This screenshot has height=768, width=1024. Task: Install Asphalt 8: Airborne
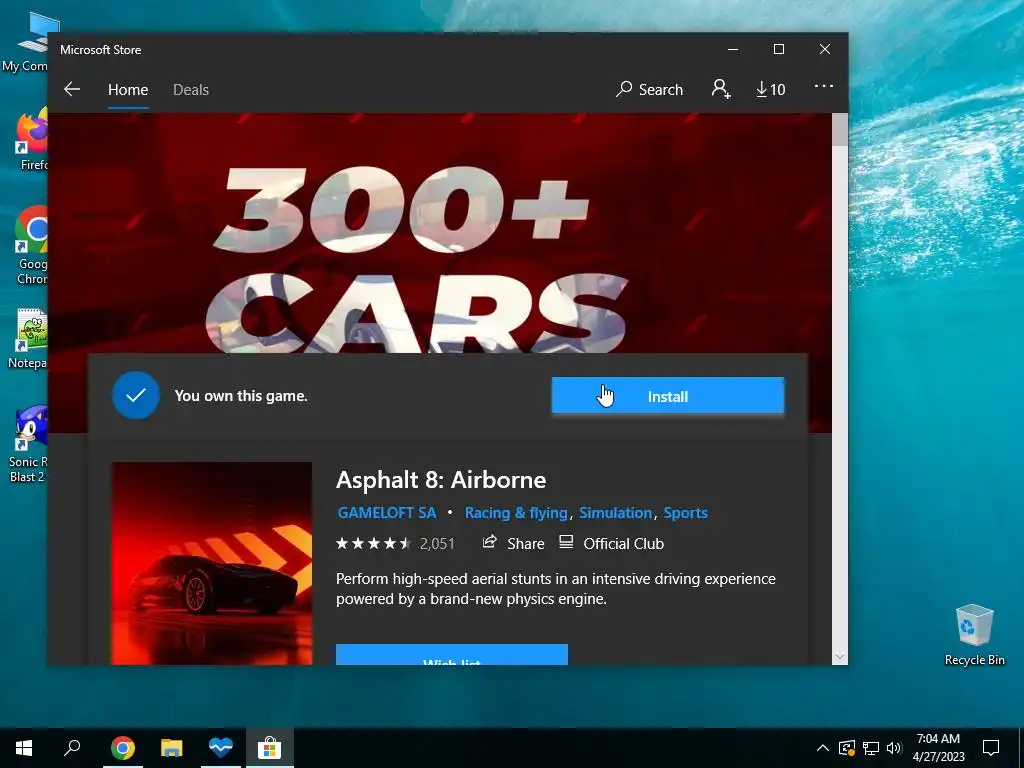(667, 396)
